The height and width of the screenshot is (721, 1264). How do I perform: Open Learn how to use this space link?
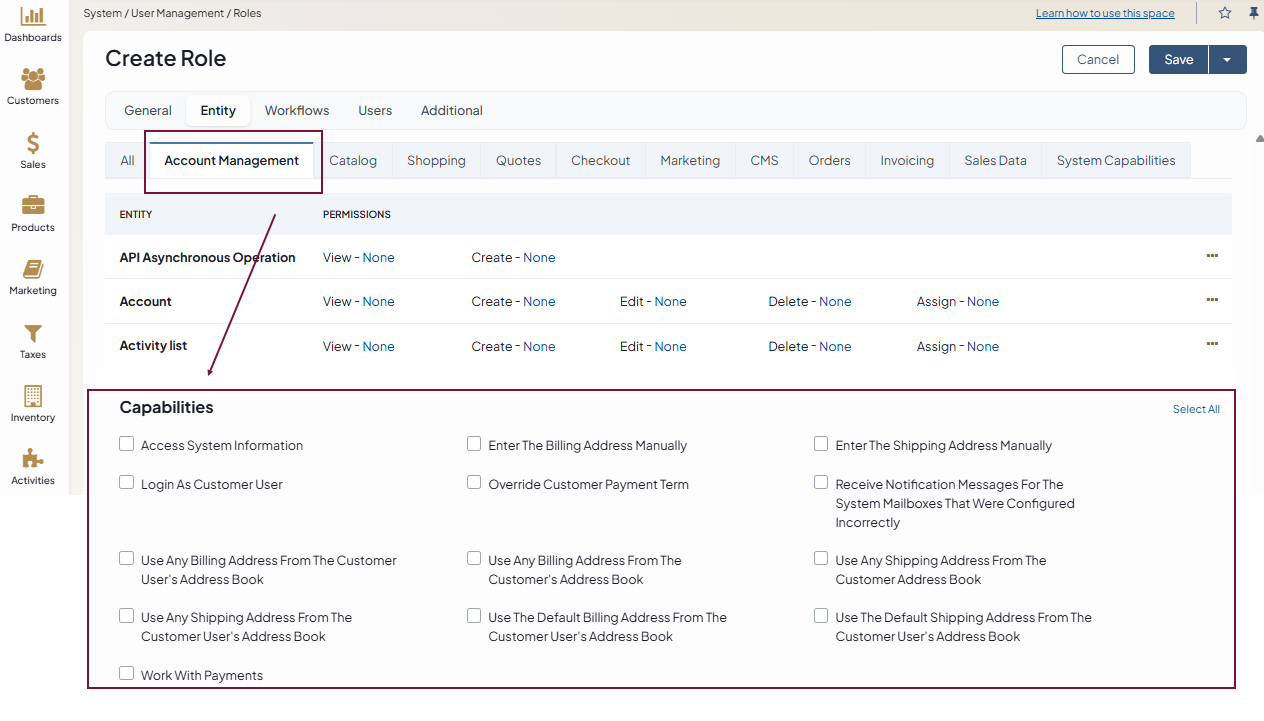click(x=1105, y=13)
